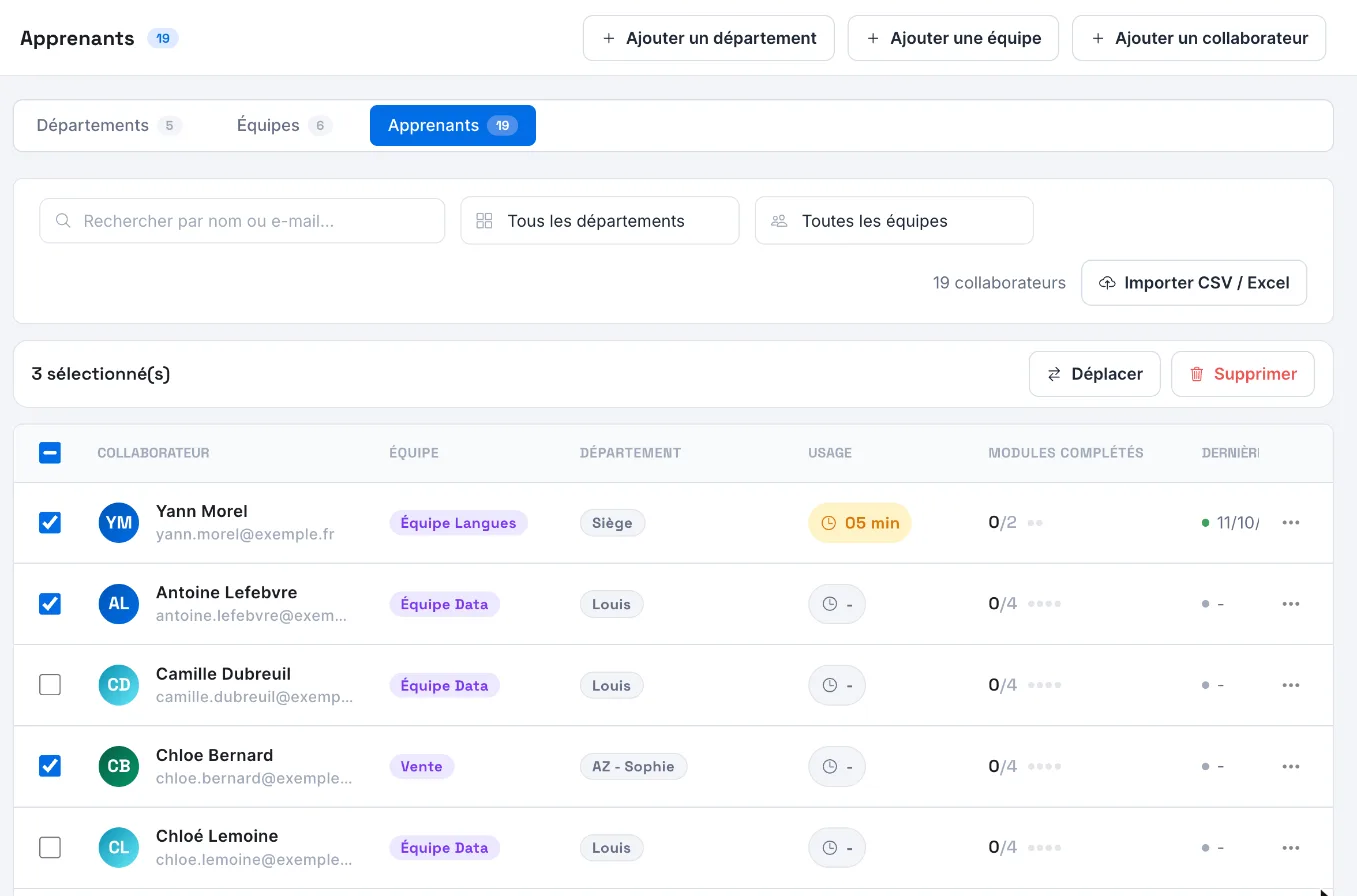Click Ajouter un département button
The width and height of the screenshot is (1357, 896).
tap(709, 38)
